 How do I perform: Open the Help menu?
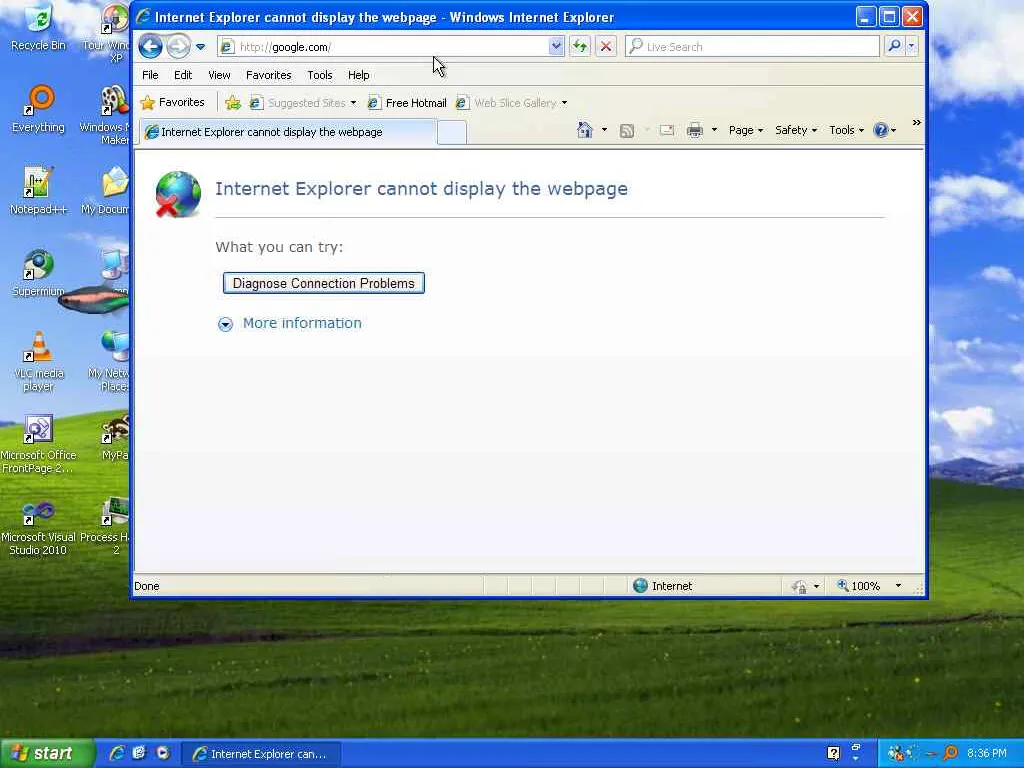click(x=359, y=75)
